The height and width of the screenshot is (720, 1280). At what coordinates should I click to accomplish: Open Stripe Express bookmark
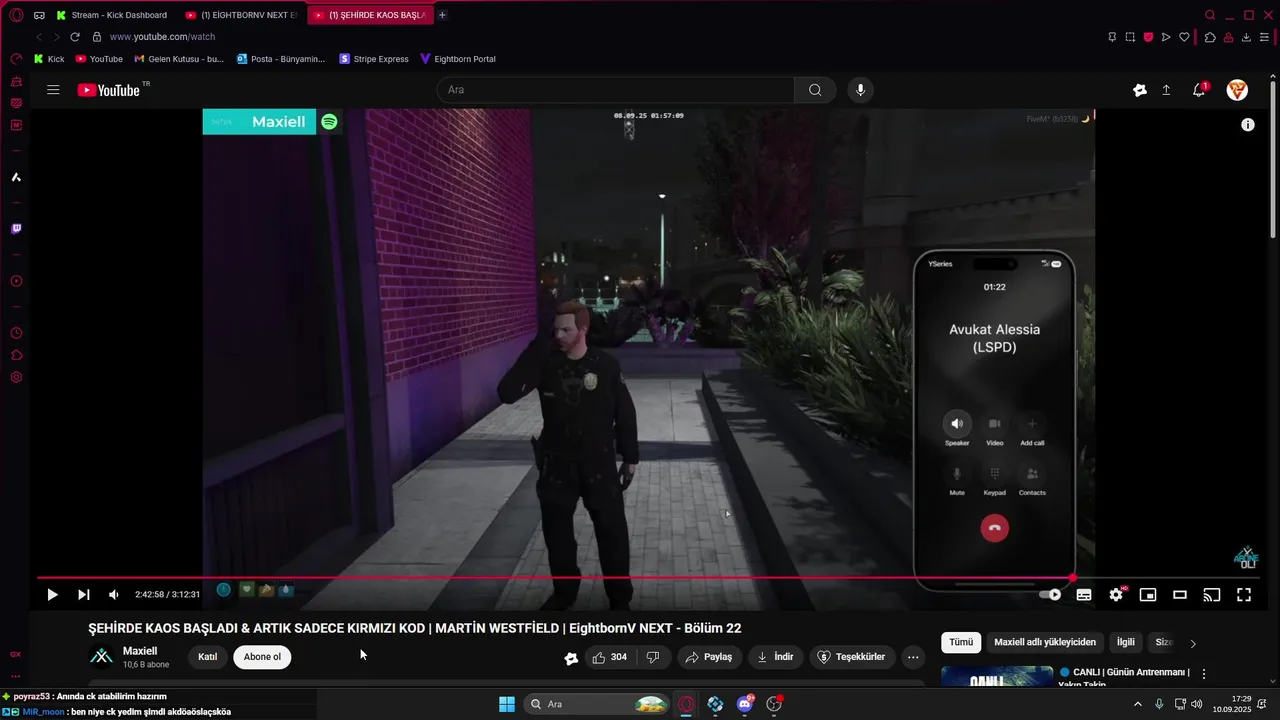click(x=374, y=59)
